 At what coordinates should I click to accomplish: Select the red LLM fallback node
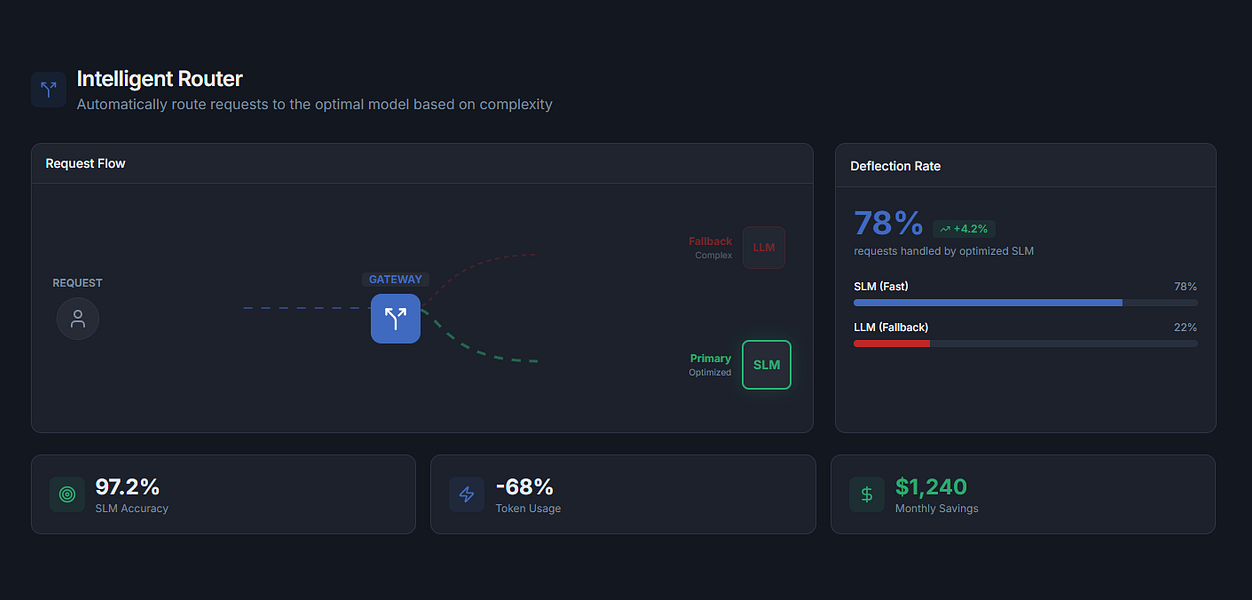(764, 247)
